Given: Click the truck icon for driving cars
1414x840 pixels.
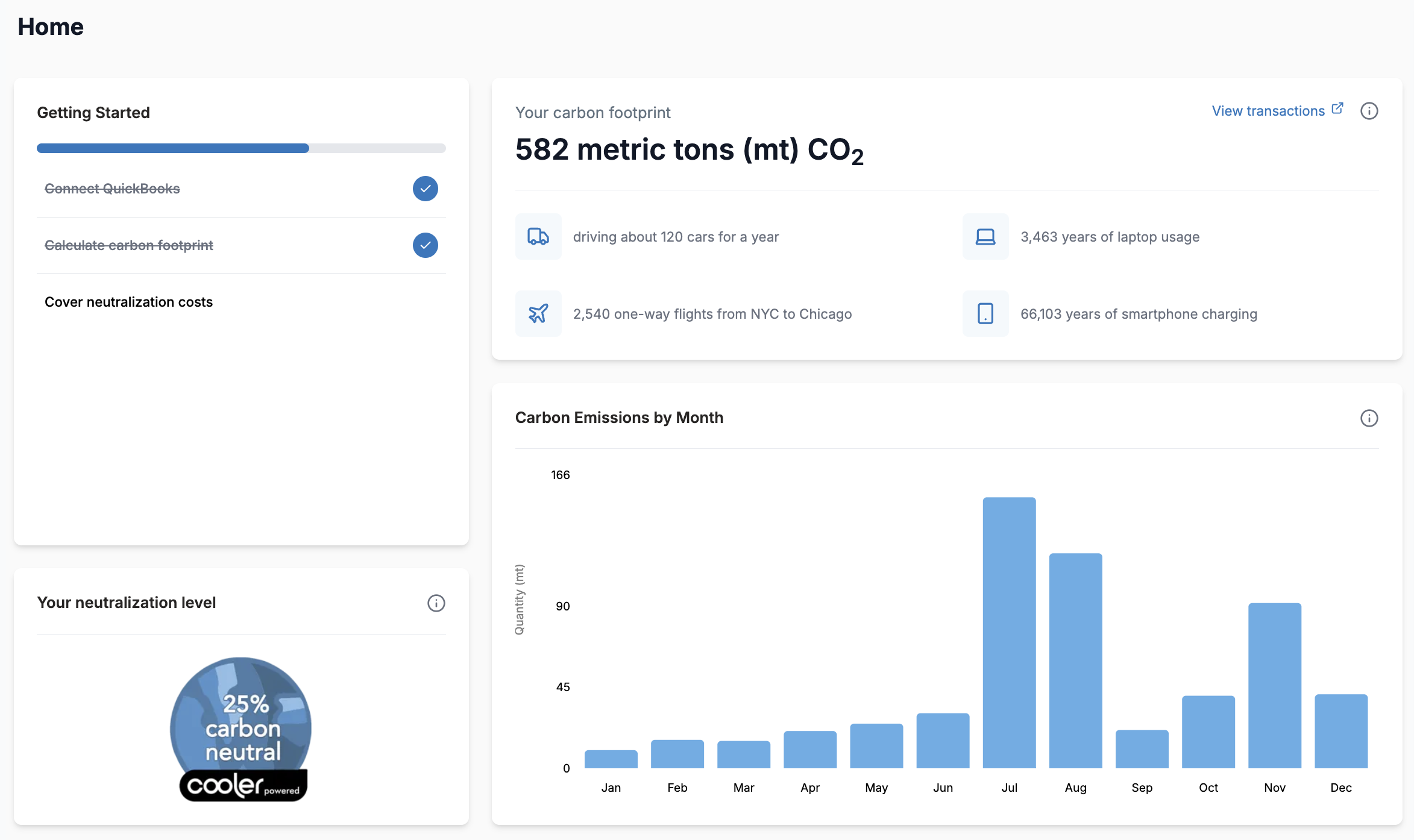Looking at the screenshot, I should coord(538,236).
